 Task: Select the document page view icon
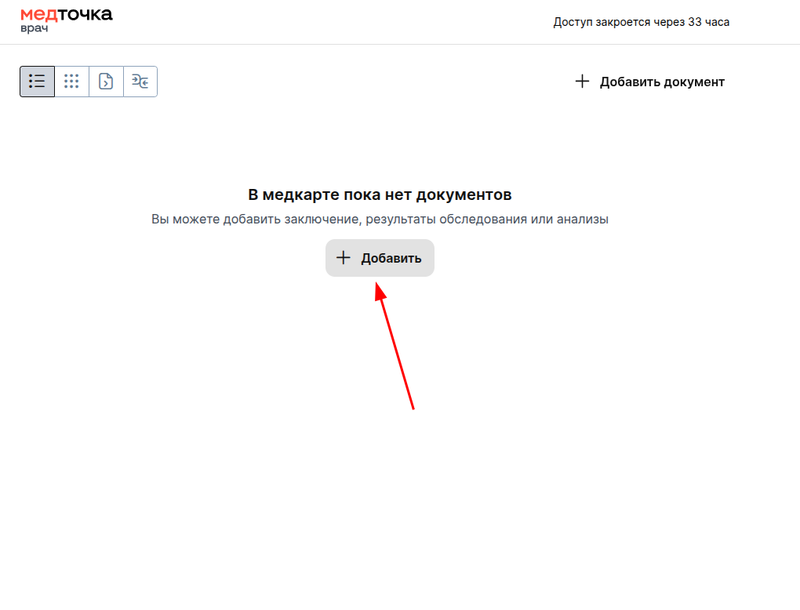pyautogui.click(x=106, y=81)
